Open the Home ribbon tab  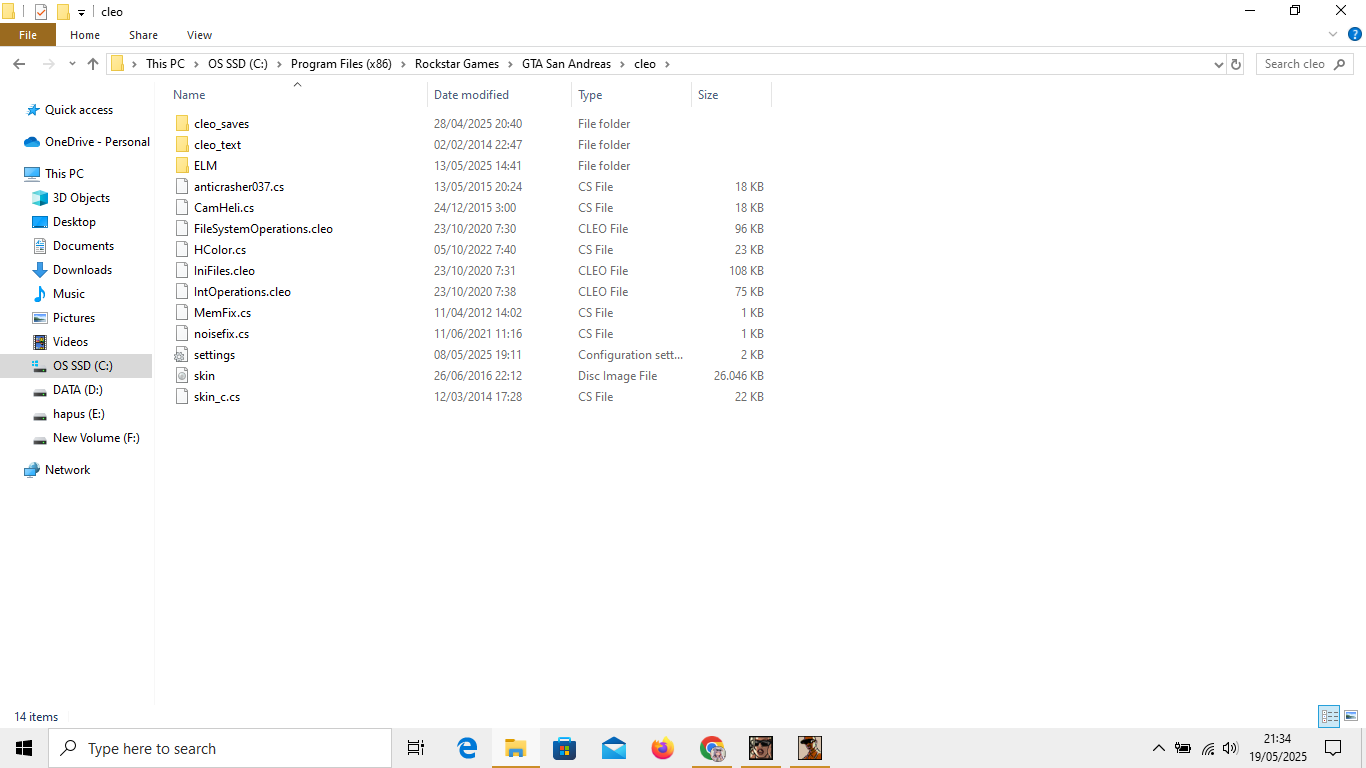click(x=85, y=35)
